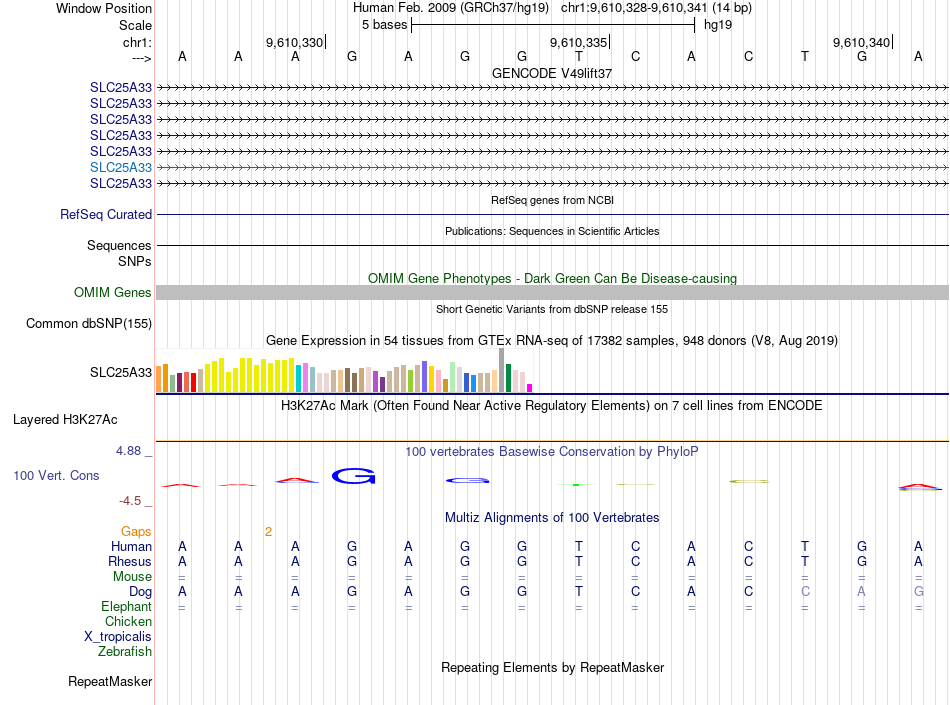Screen dimensions: 950x705
Task: Open the OMIM Genes track label
Action: pyautogui.click(x=112, y=293)
